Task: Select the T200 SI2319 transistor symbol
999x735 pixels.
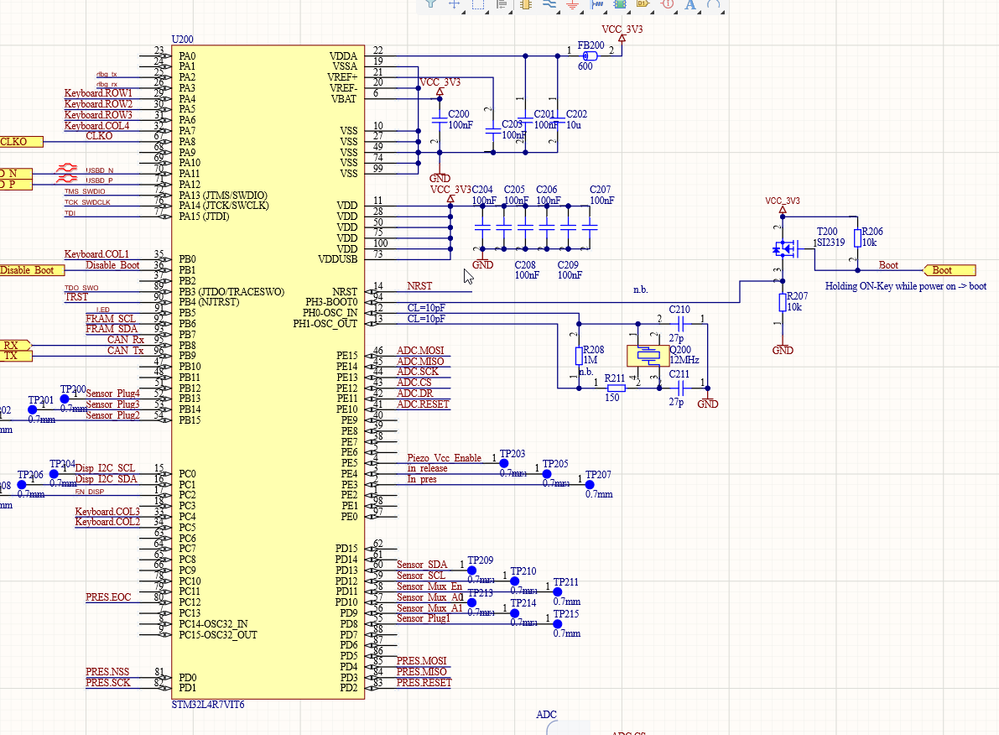Action: [x=787, y=248]
